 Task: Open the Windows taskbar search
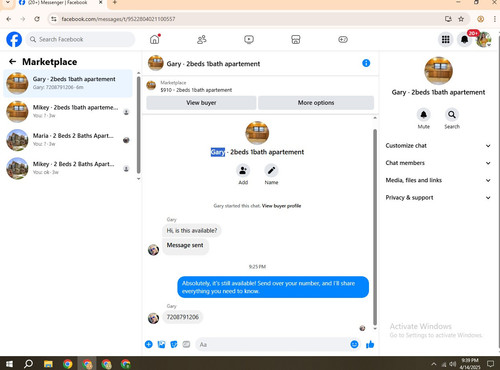[28, 364]
